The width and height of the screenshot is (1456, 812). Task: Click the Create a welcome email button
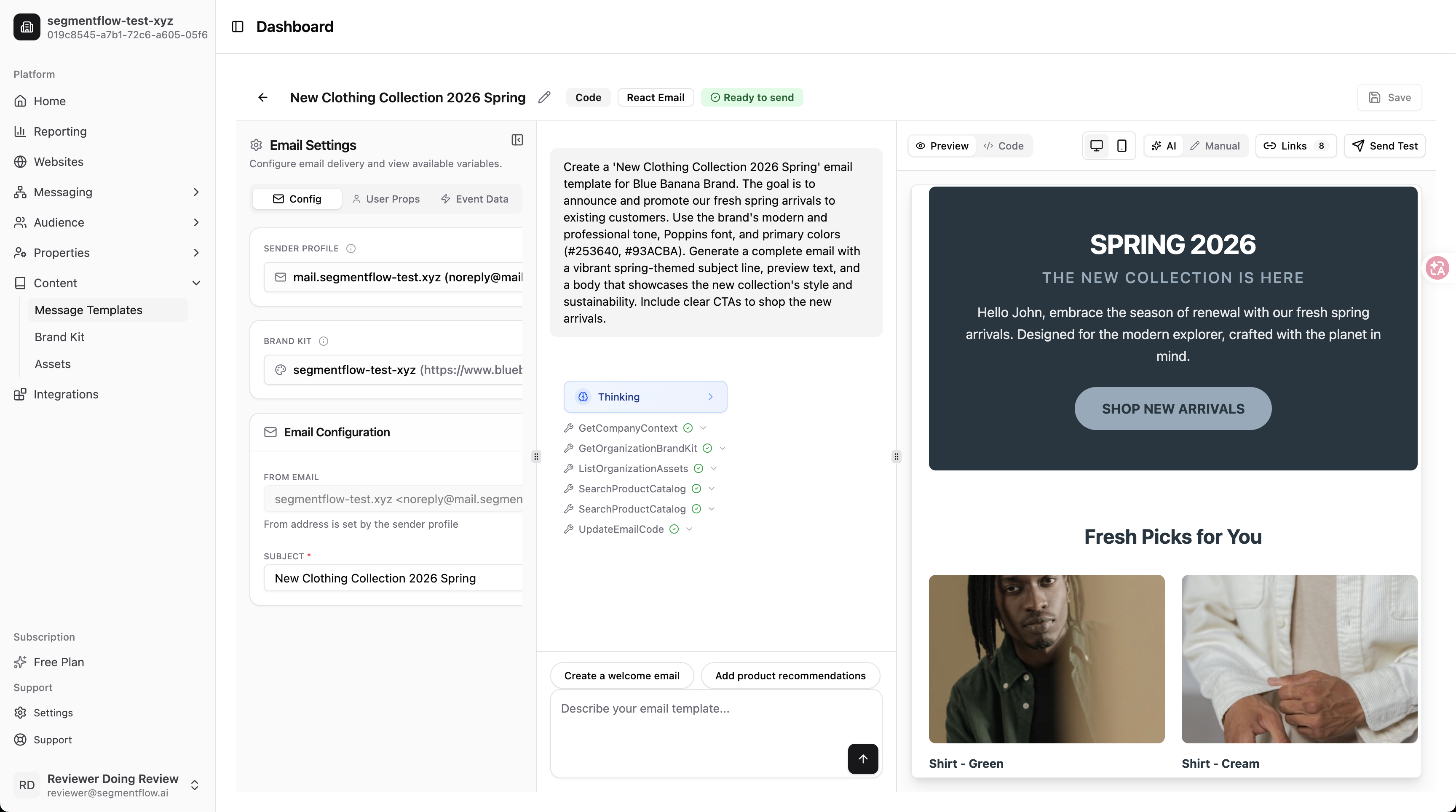click(622, 675)
